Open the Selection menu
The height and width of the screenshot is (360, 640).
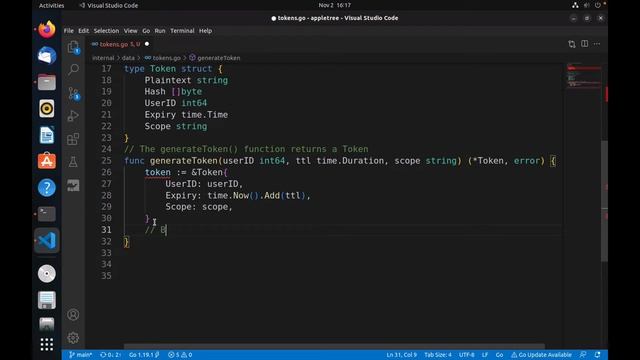(106, 31)
